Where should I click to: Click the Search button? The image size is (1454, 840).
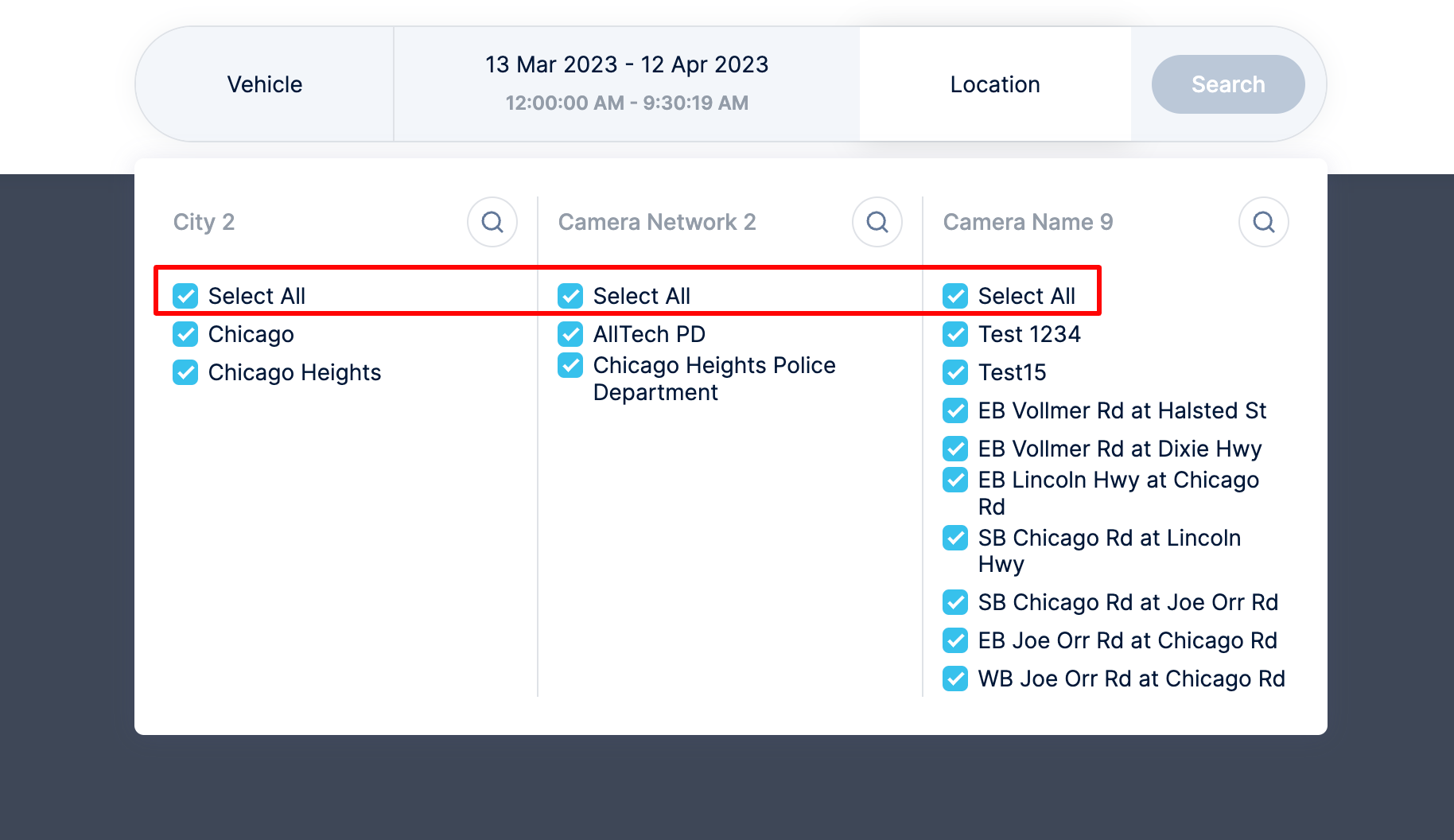click(1228, 84)
